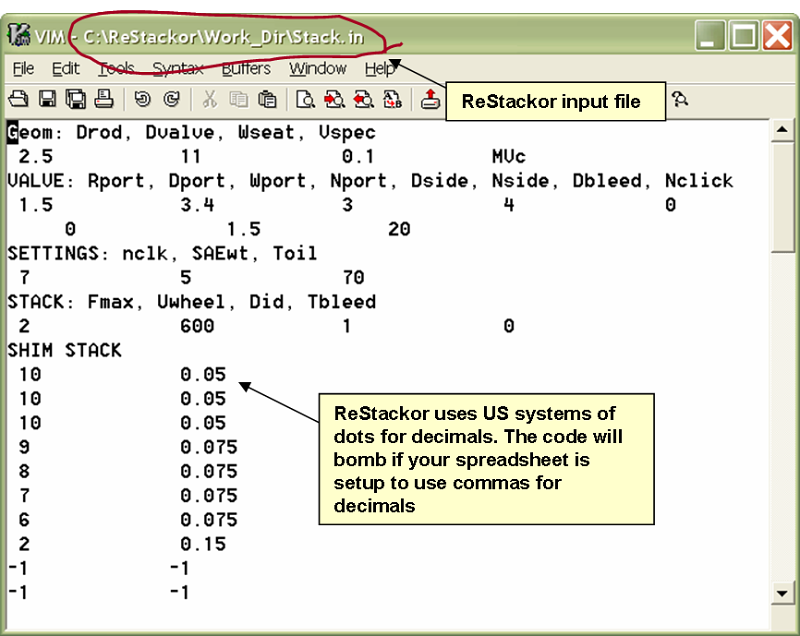Redo the change using the toolbar icon

click(x=171, y=99)
